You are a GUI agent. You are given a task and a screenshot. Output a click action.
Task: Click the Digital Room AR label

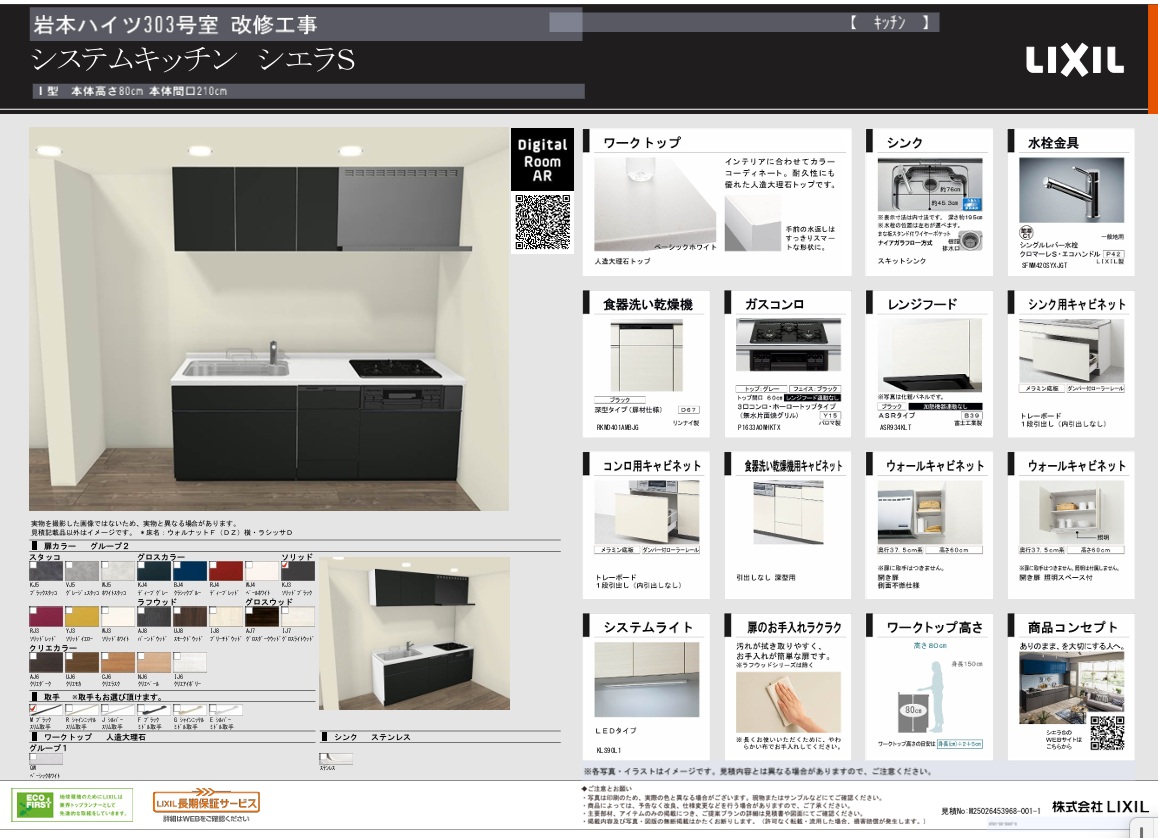point(541,159)
